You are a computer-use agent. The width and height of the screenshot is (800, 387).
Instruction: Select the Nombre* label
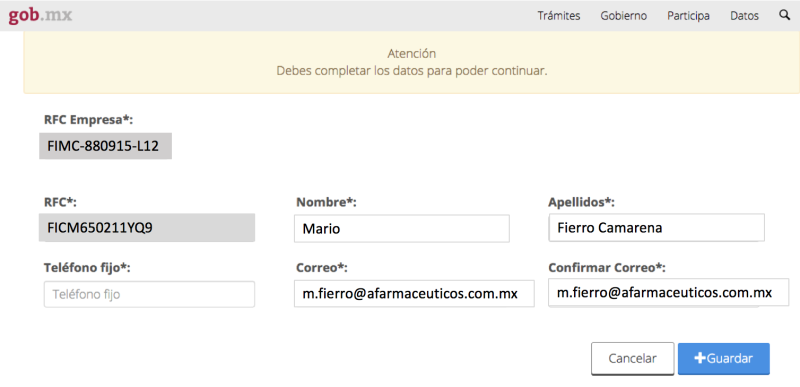(326, 202)
